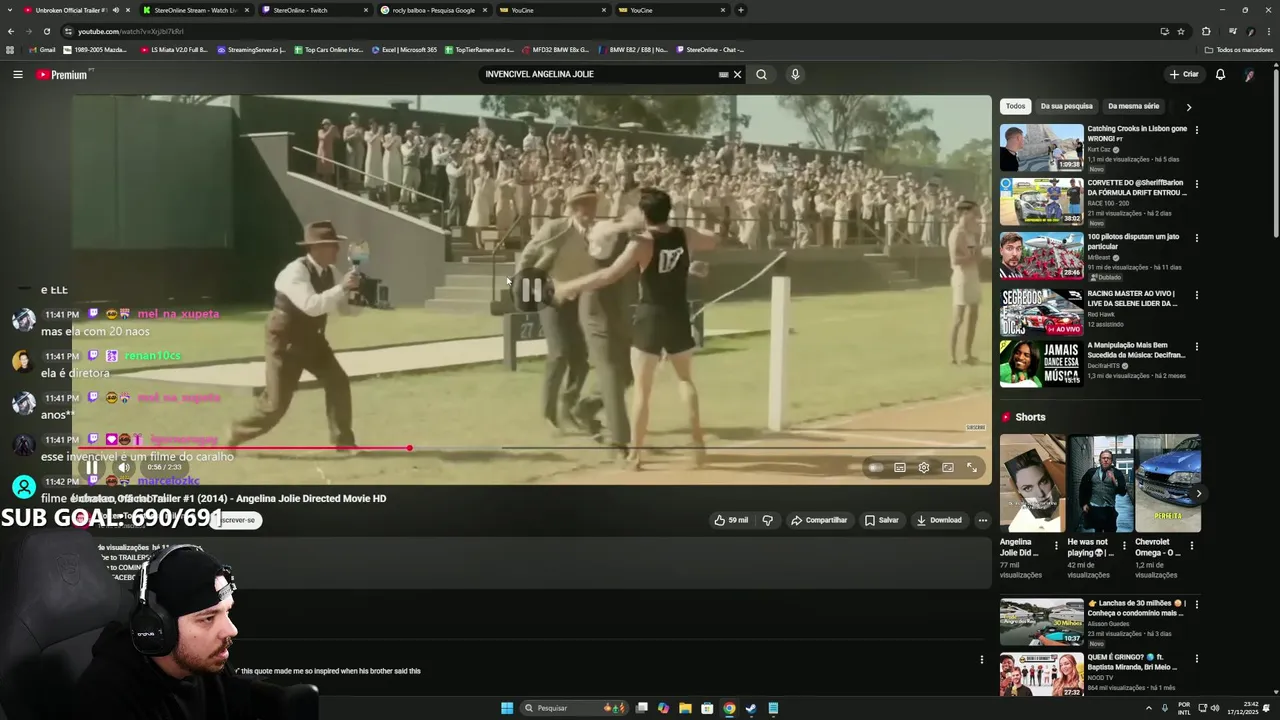Open the LS Miata V2.0 bookmark

coord(174,50)
